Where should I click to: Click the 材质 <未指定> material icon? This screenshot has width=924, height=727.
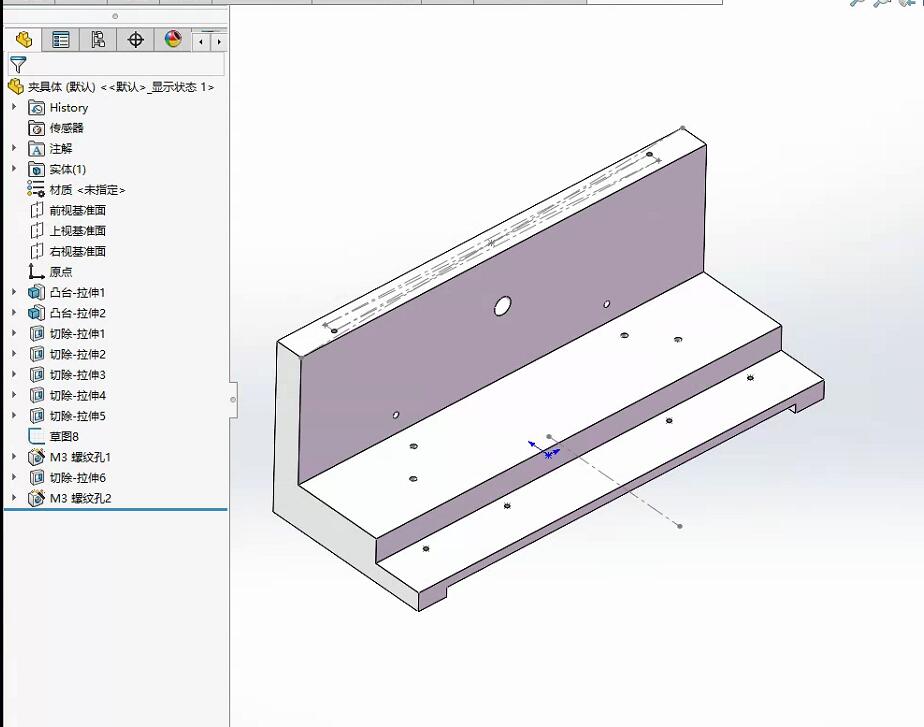point(34,189)
